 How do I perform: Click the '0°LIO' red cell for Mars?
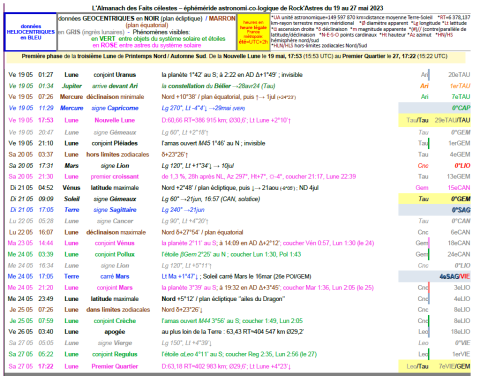tap(462, 166)
